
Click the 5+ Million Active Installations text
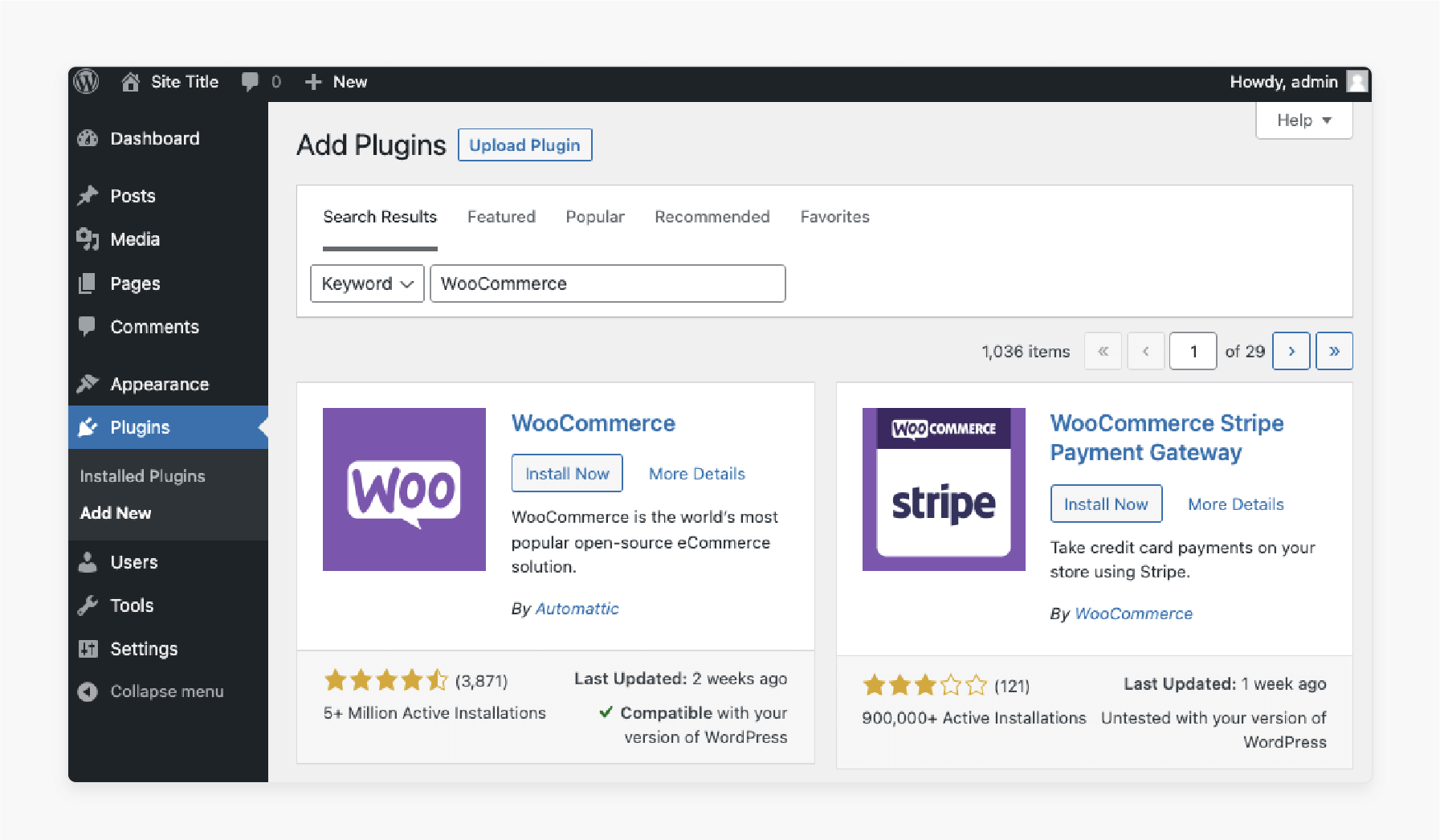point(434,713)
